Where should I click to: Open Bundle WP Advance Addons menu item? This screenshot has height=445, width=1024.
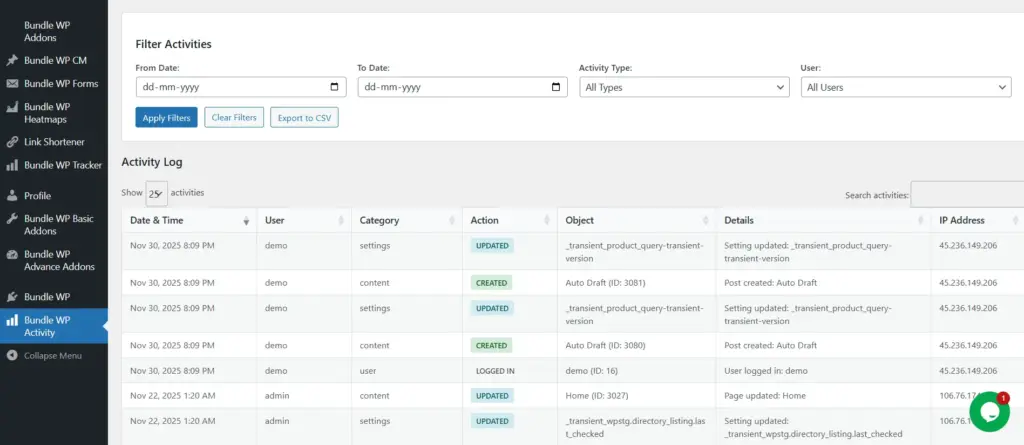(54, 261)
